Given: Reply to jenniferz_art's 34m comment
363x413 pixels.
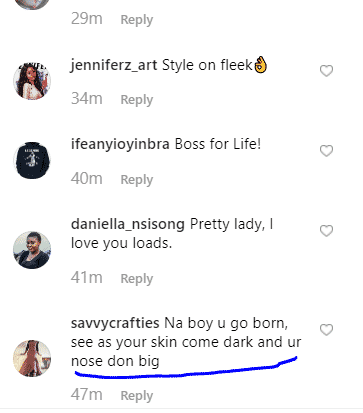Looking at the screenshot, I should click(x=137, y=100).
